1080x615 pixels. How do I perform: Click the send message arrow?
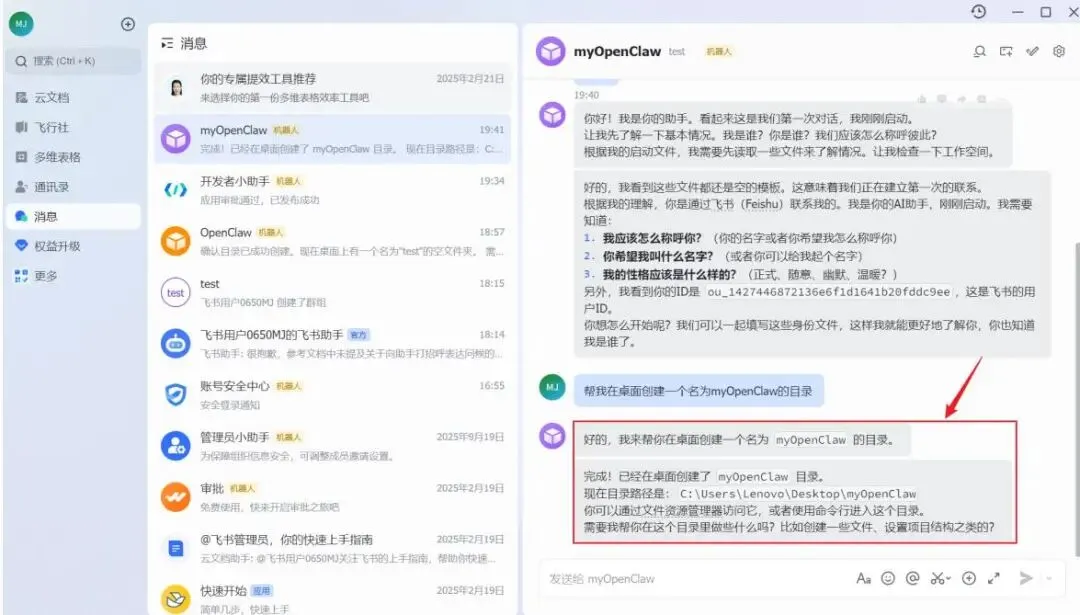point(1026,578)
